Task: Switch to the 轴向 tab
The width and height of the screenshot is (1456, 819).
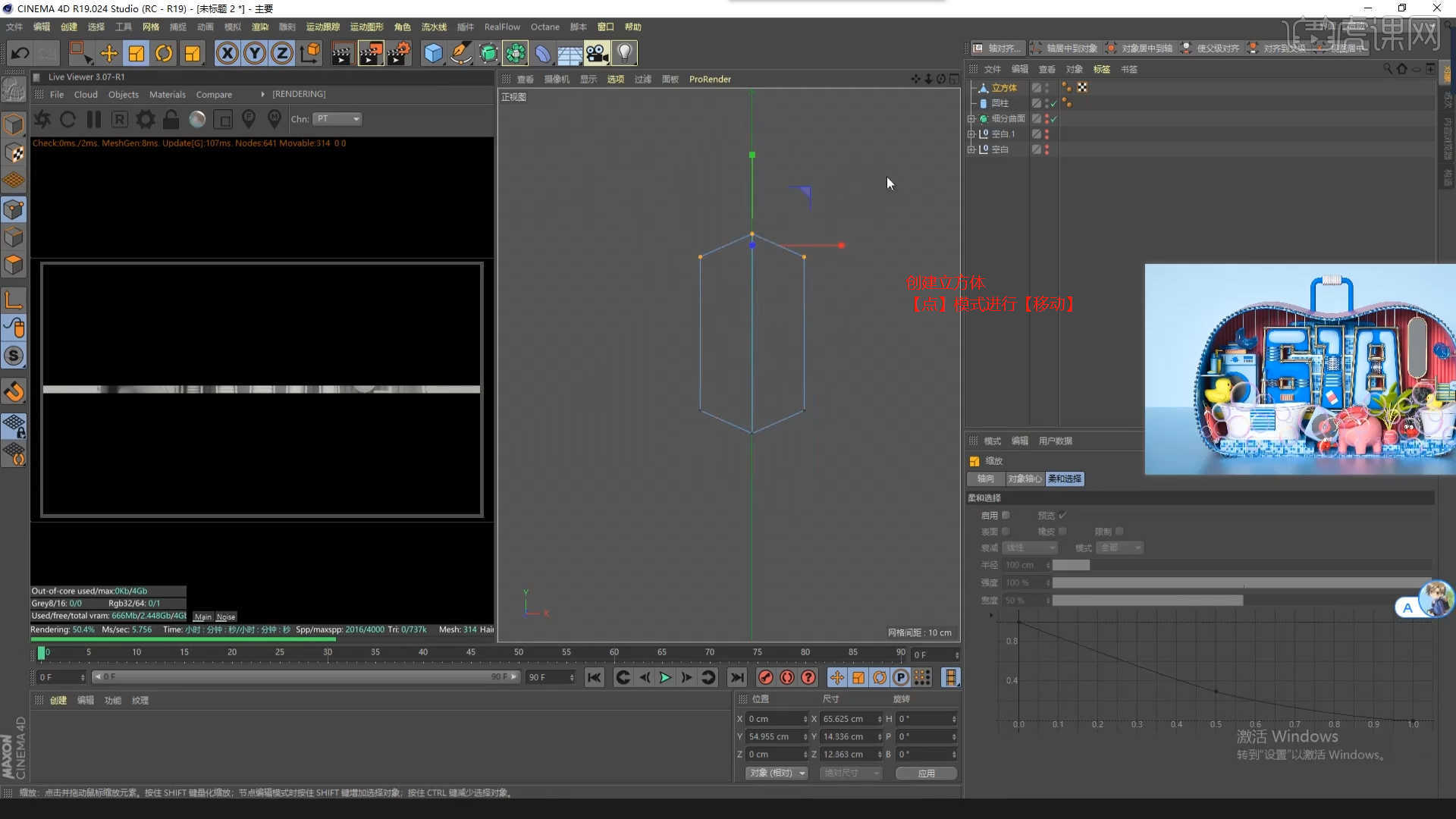Action: click(x=985, y=479)
